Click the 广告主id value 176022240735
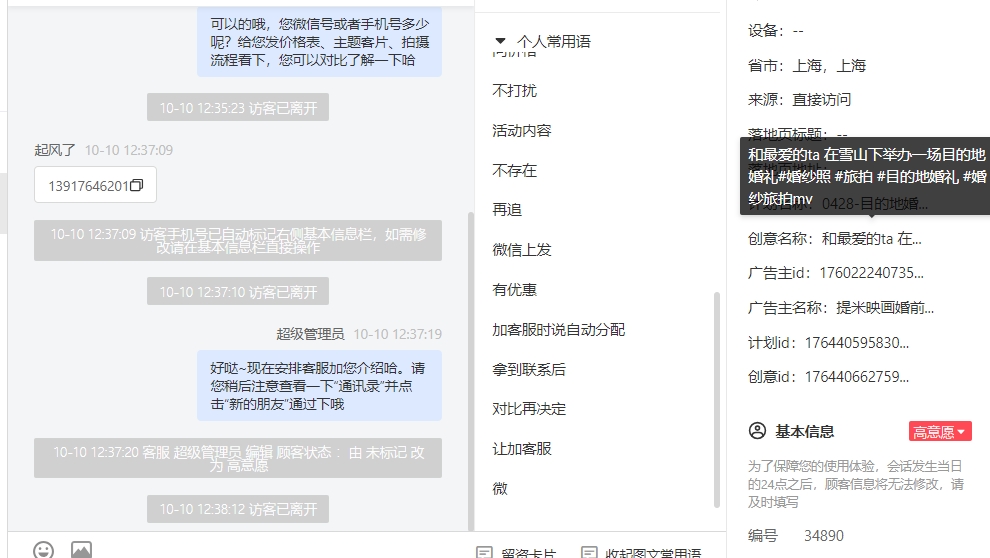The image size is (990, 558). 871,273
